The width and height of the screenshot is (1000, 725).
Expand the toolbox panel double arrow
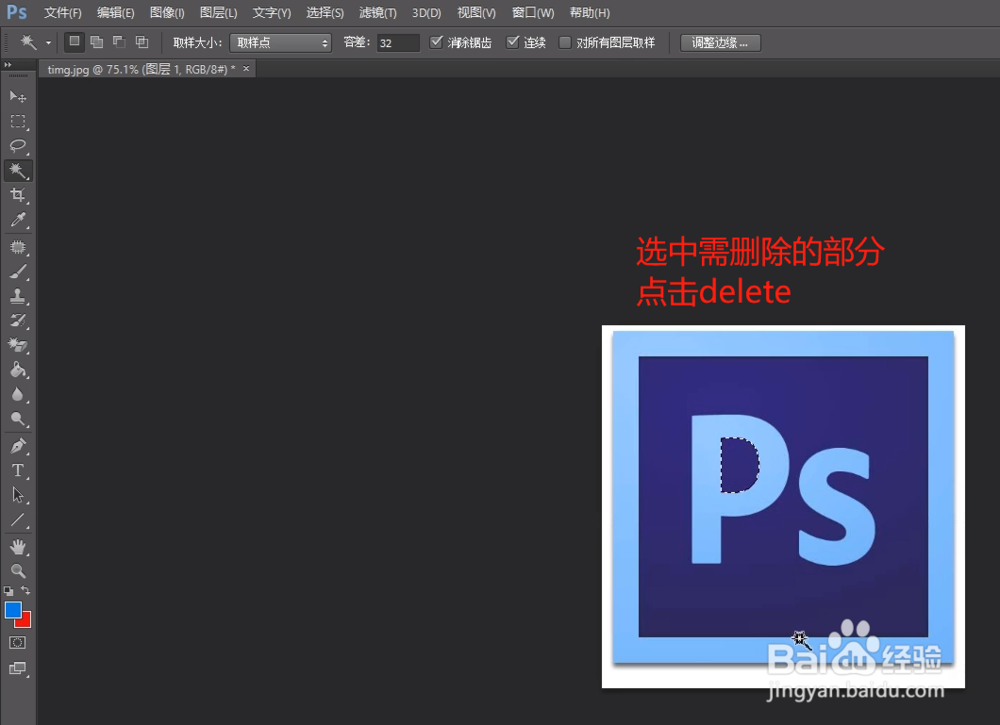8,64
